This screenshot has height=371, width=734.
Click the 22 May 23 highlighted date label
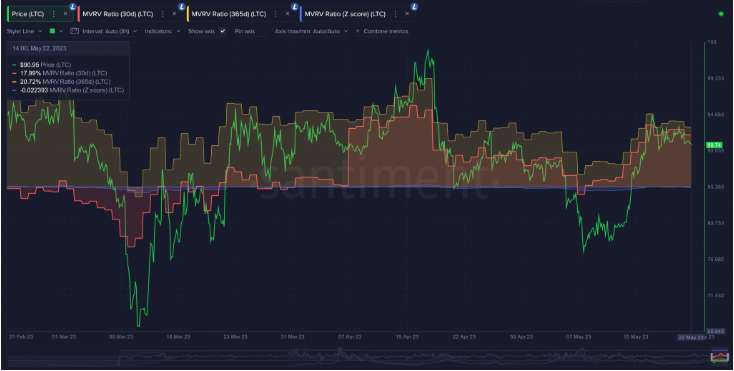click(x=691, y=337)
